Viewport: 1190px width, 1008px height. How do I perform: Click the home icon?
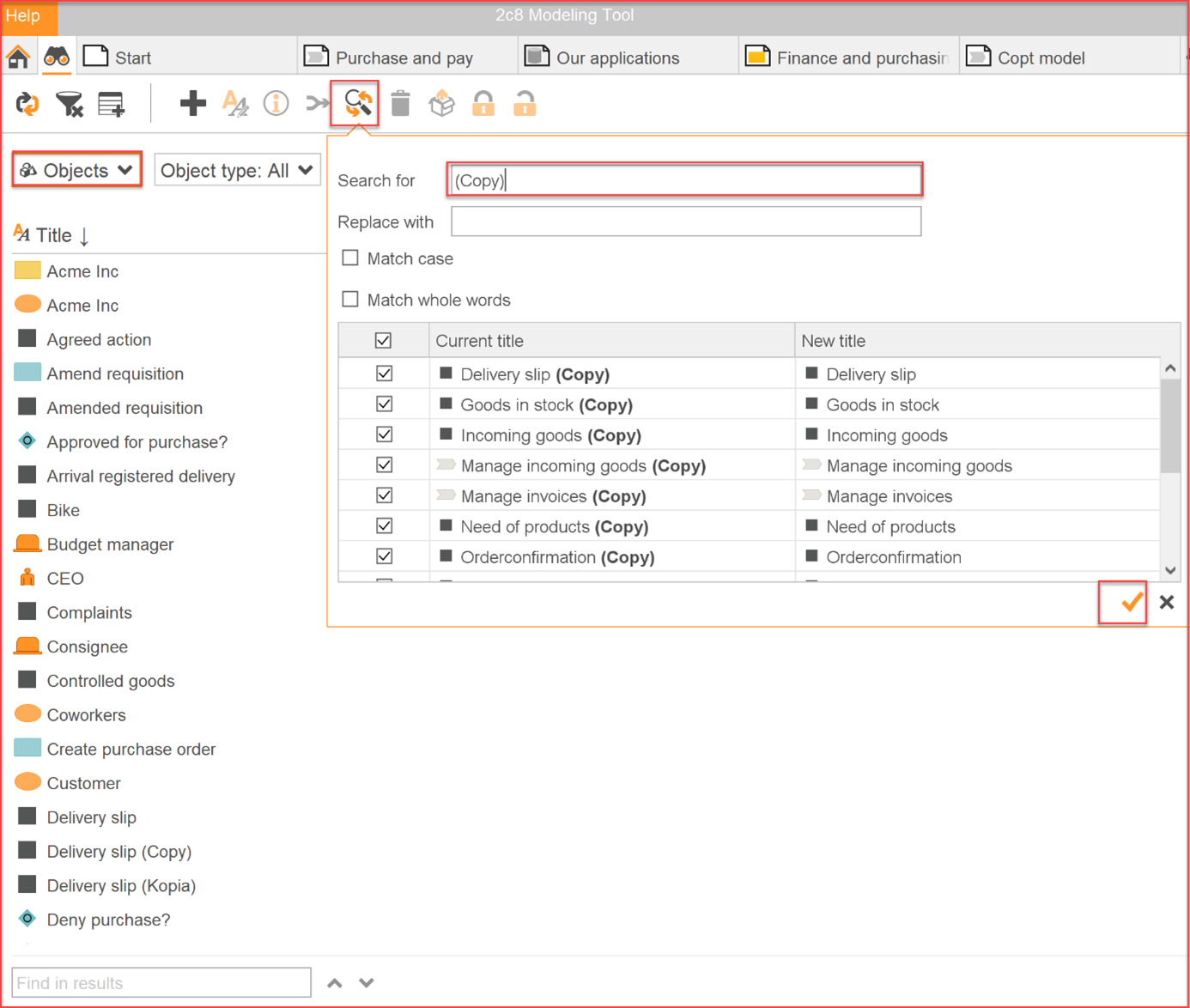click(x=18, y=58)
